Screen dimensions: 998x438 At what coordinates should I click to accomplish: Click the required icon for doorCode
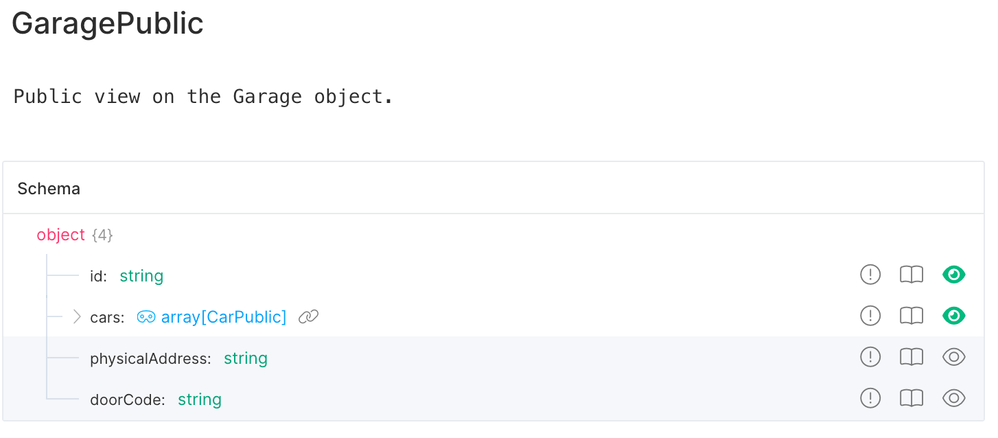(x=870, y=398)
